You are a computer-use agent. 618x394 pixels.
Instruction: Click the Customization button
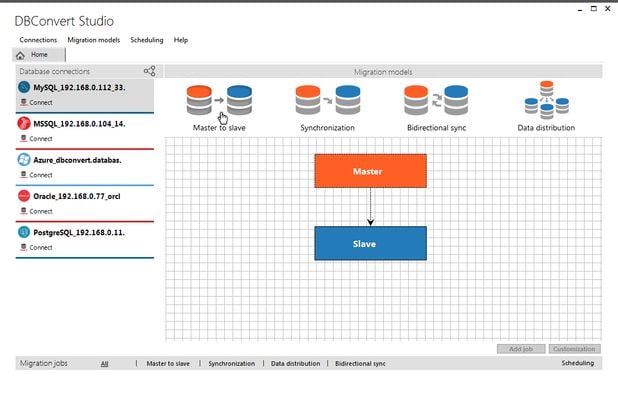pyautogui.click(x=575, y=349)
